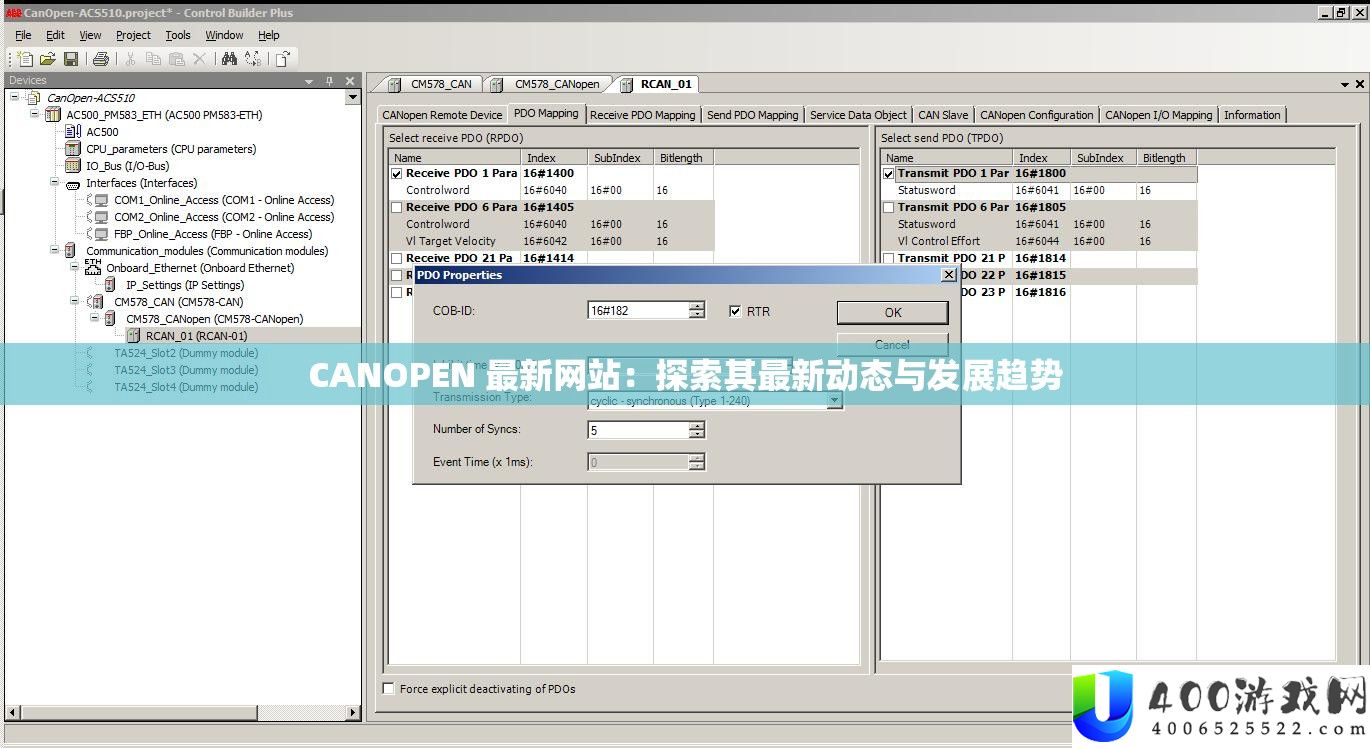Click the New Project toolbar icon
The height and width of the screenshot is (748, 1370).
coord(26,59)
